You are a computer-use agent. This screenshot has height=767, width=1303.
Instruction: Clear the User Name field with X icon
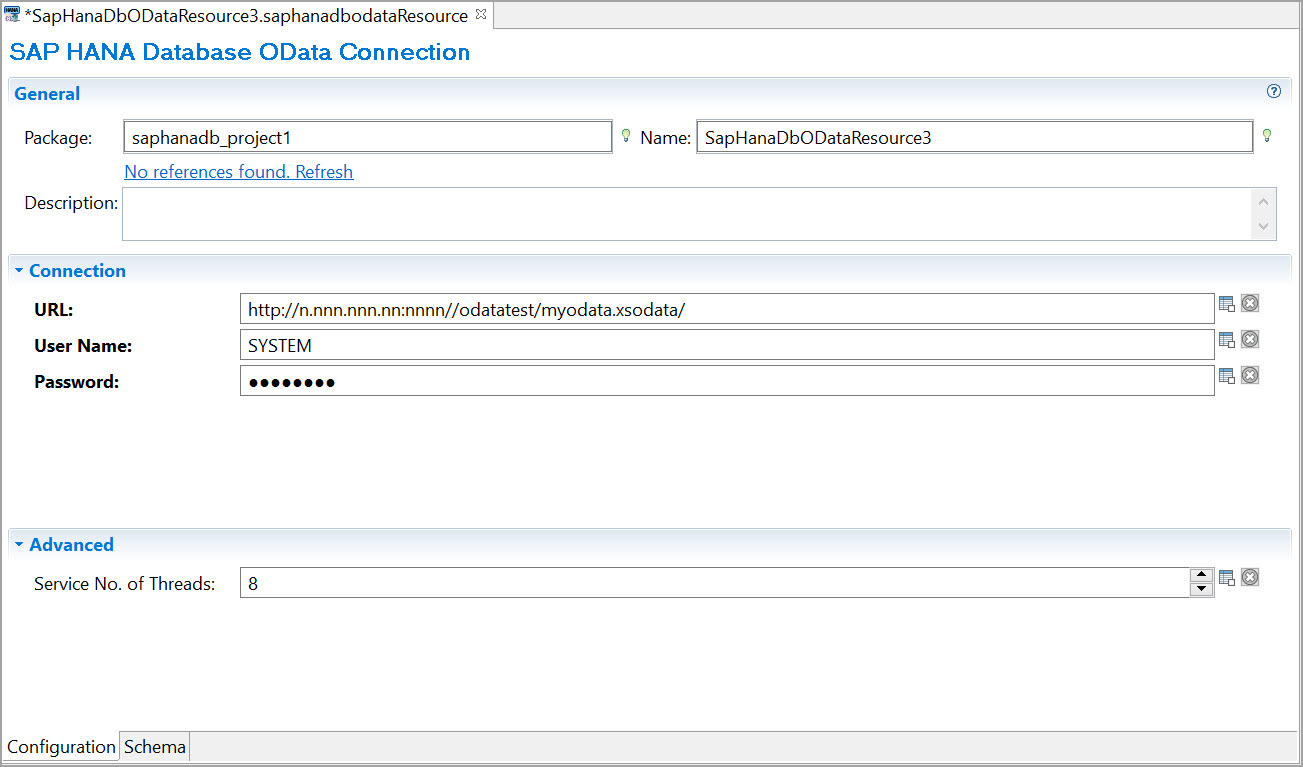pos(1249,339)
